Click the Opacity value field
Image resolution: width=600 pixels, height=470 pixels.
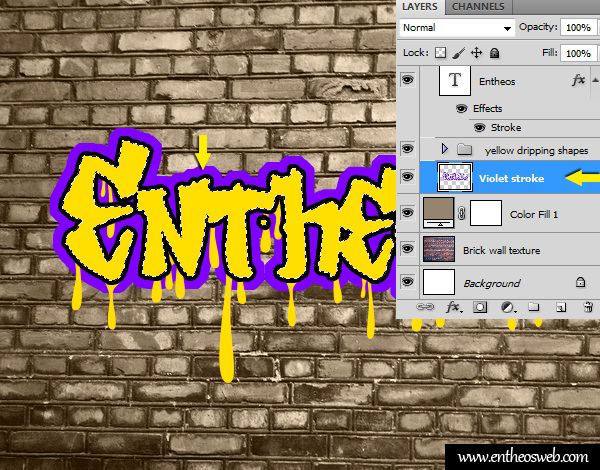(x=577, y=28)
